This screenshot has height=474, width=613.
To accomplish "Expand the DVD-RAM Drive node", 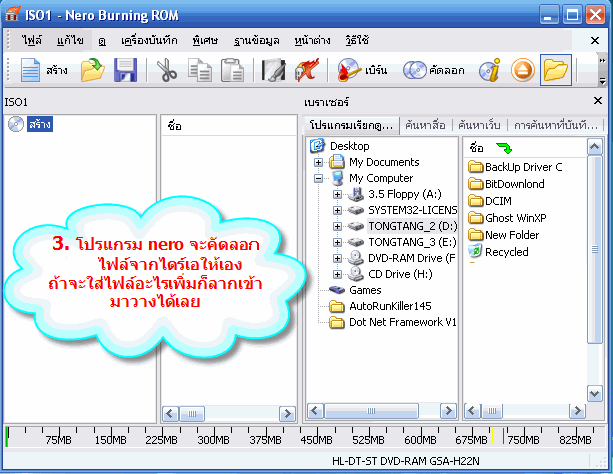I will pos(337,258).
